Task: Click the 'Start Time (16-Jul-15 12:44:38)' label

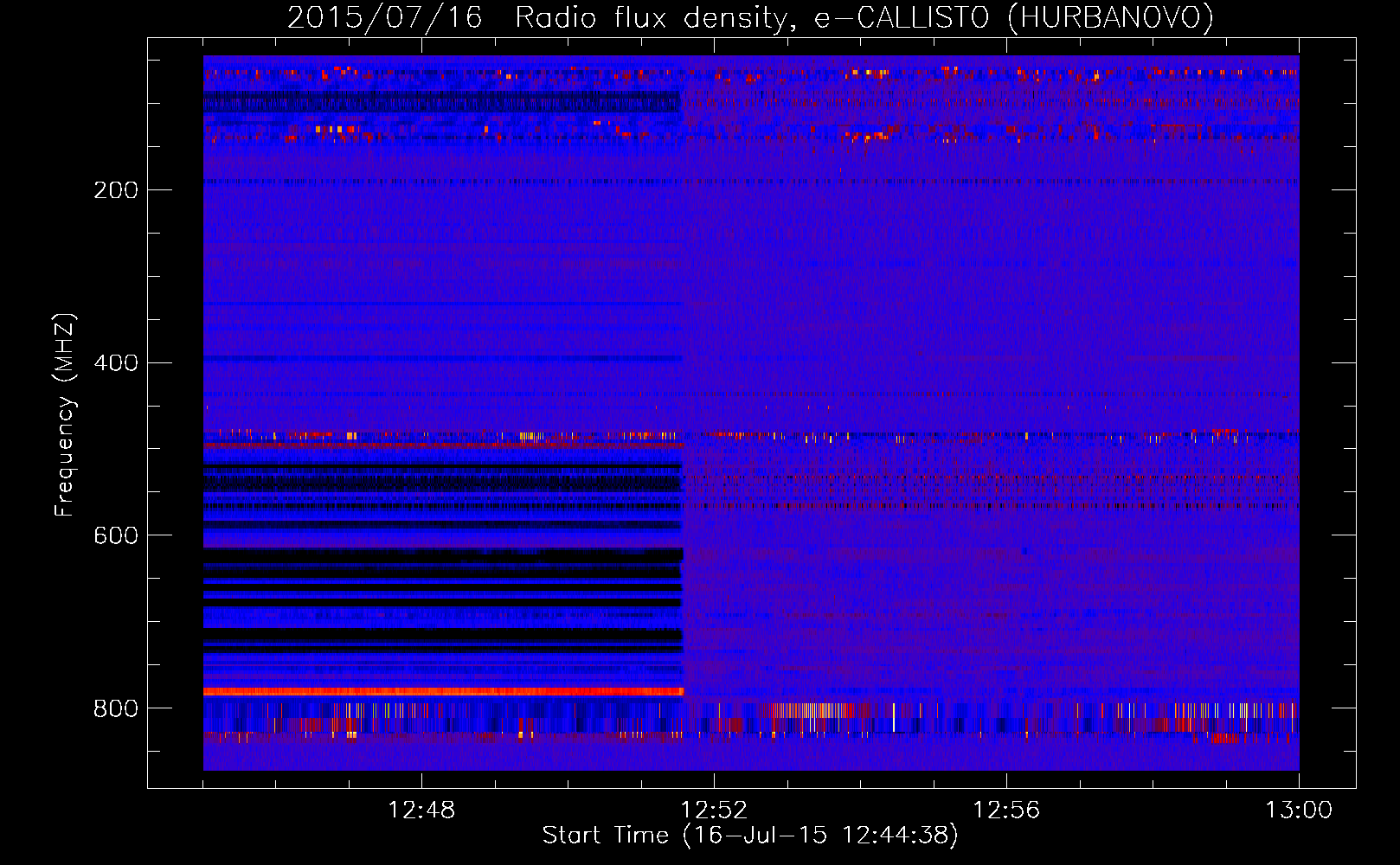Action: click(x=750, y=836)
